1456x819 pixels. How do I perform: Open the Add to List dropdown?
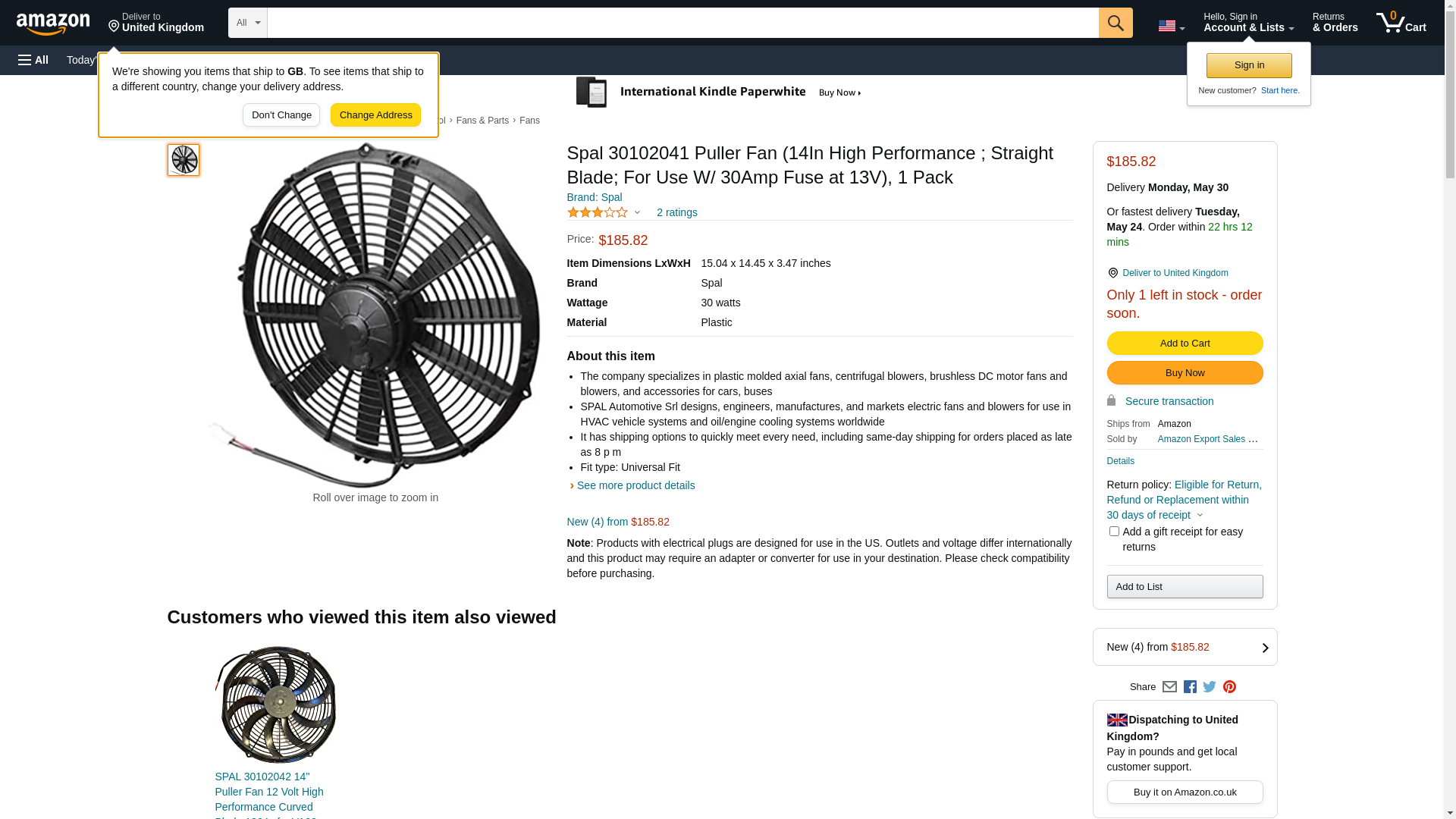tap(1185, 587)
